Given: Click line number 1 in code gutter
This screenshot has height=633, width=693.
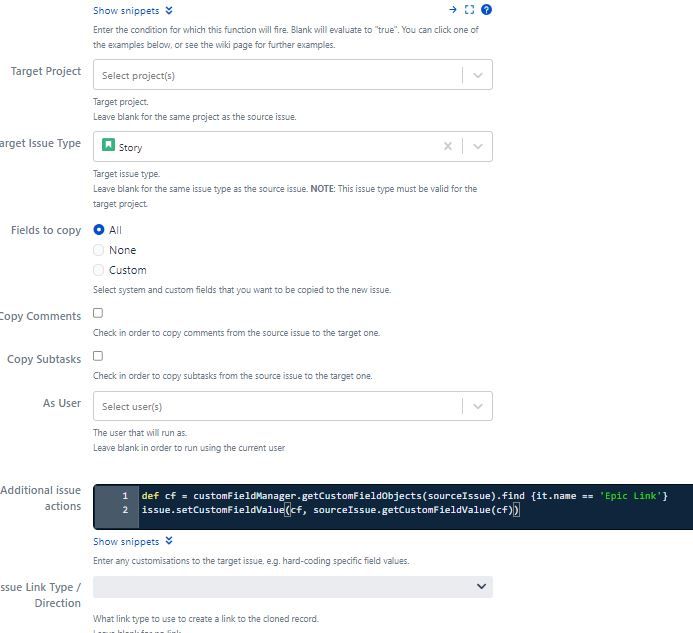Looking at the screenshot, I should pyautogui.click(x=125, y=496).
